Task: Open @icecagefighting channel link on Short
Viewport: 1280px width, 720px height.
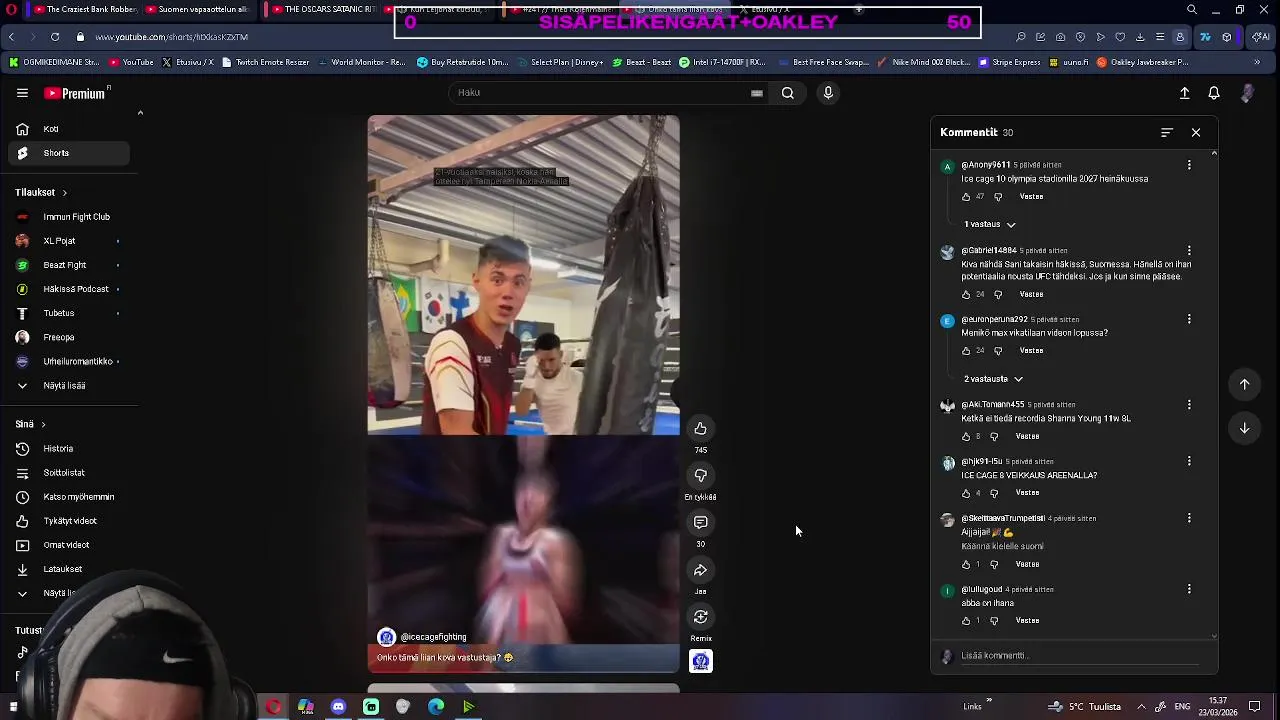Action: click(x=433, y=637)
